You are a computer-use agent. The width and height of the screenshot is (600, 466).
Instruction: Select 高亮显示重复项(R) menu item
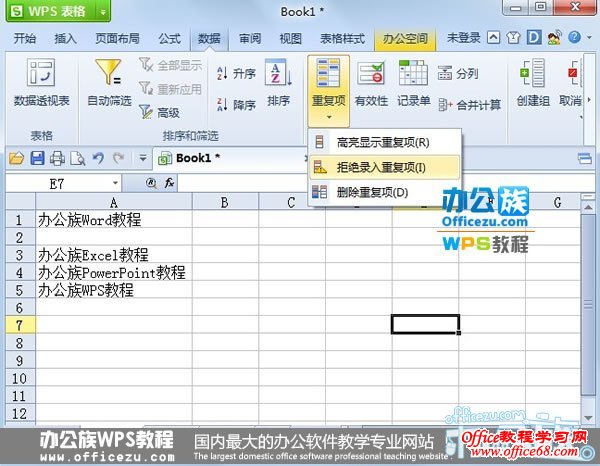pos(385,142)
